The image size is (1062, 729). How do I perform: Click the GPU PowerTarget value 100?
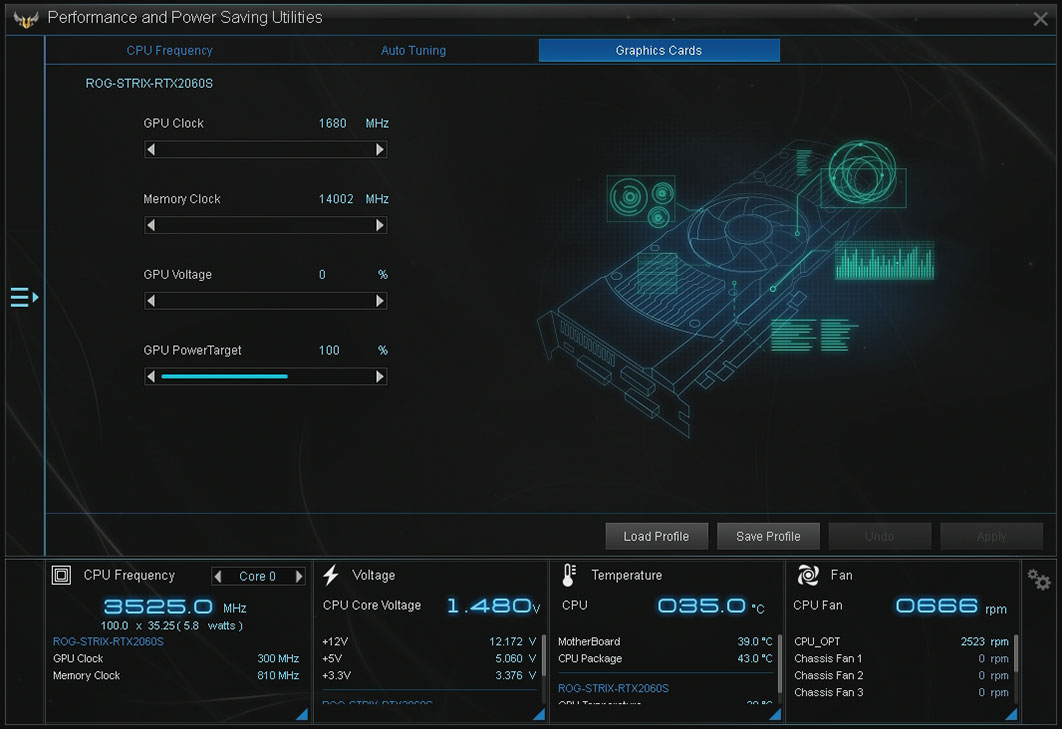pos(329,350)
